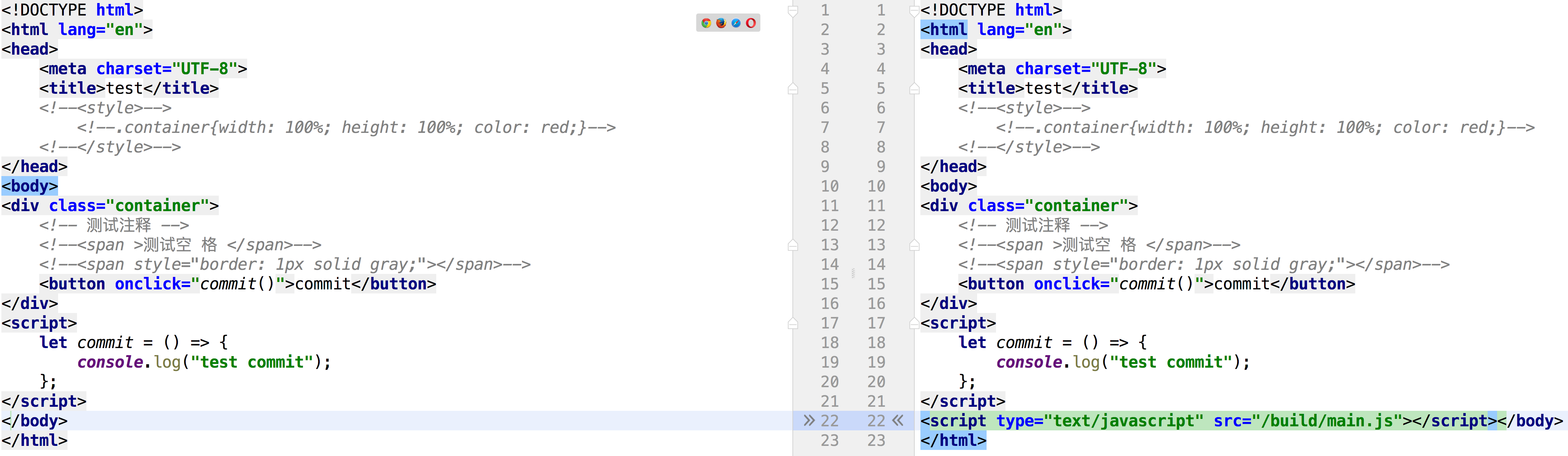1568x456 pixels.
Task: Click highlighted <html lang="en"> tag in right pane
Action: (996, 29)
